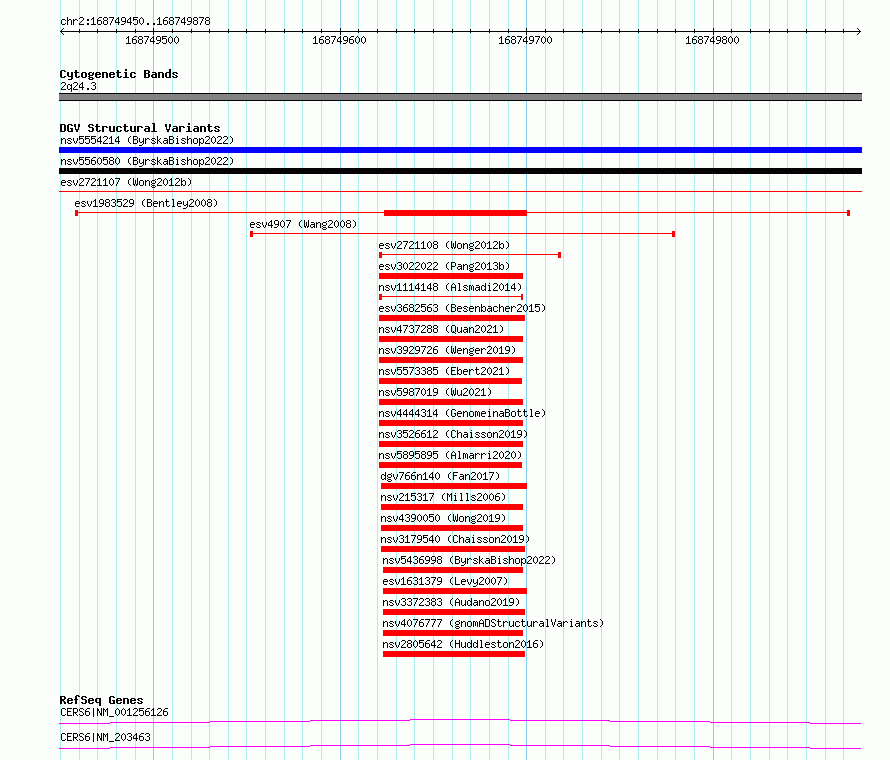Open the esv2721108 (Wong2012b) variant label
This screenshot has height=760, width=890.
(x=444, y=245)
